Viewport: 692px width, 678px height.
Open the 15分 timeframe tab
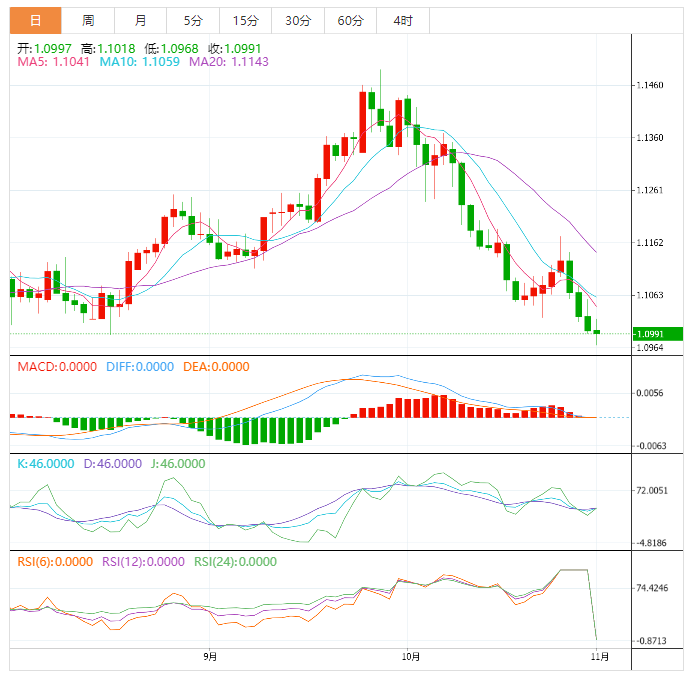click(244, 20)
